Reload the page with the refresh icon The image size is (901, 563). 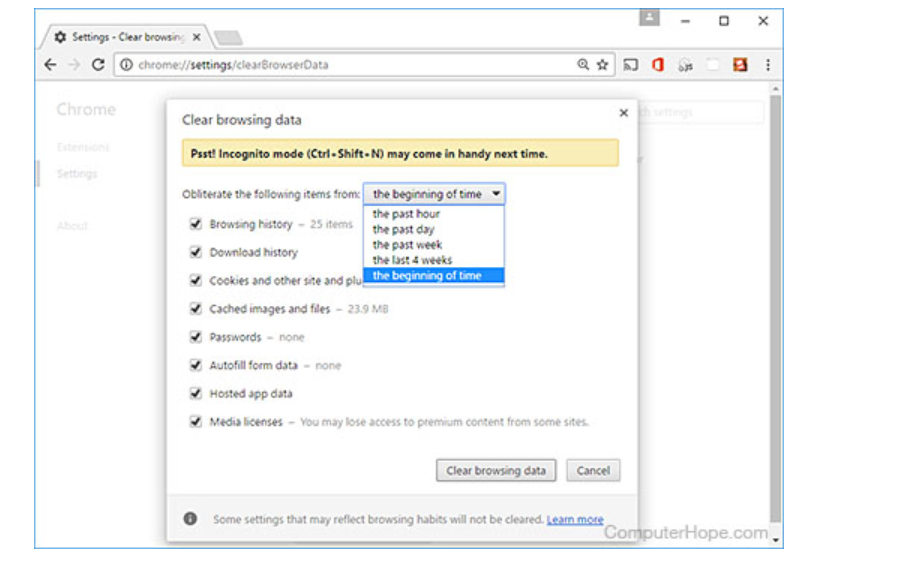(x=98, y=65)
